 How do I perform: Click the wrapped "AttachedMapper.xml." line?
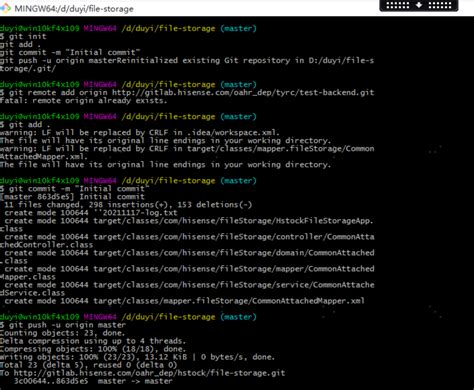coord(44,156)
